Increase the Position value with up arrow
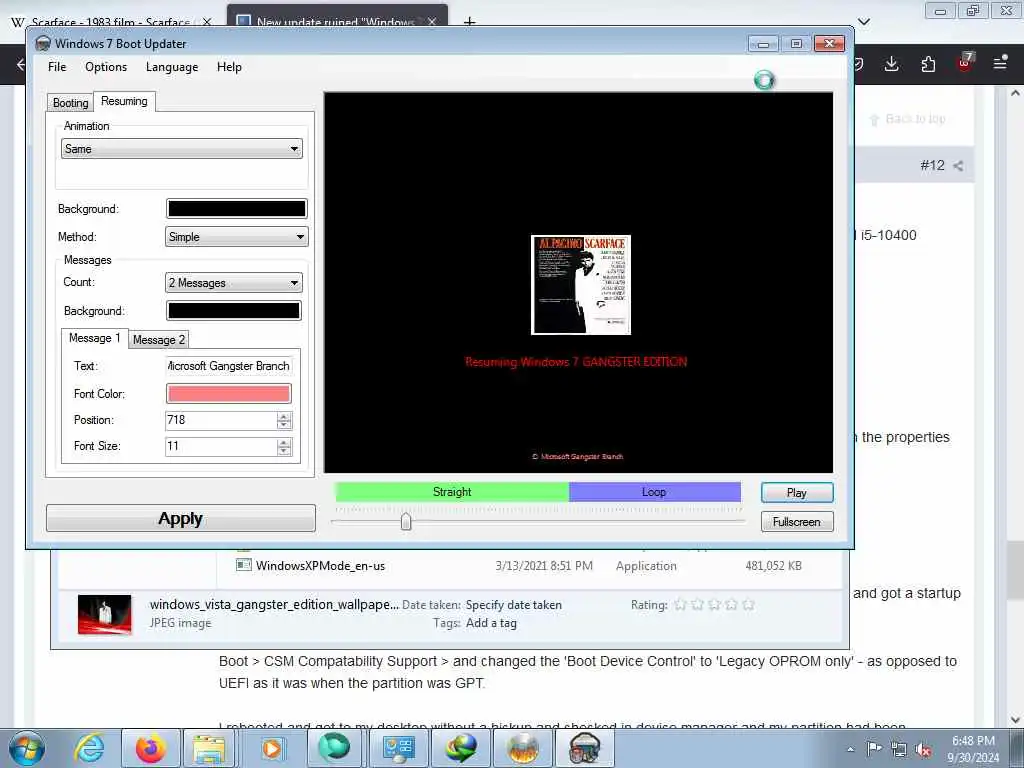The image size is (1024, 768). (x=283, y=416)
